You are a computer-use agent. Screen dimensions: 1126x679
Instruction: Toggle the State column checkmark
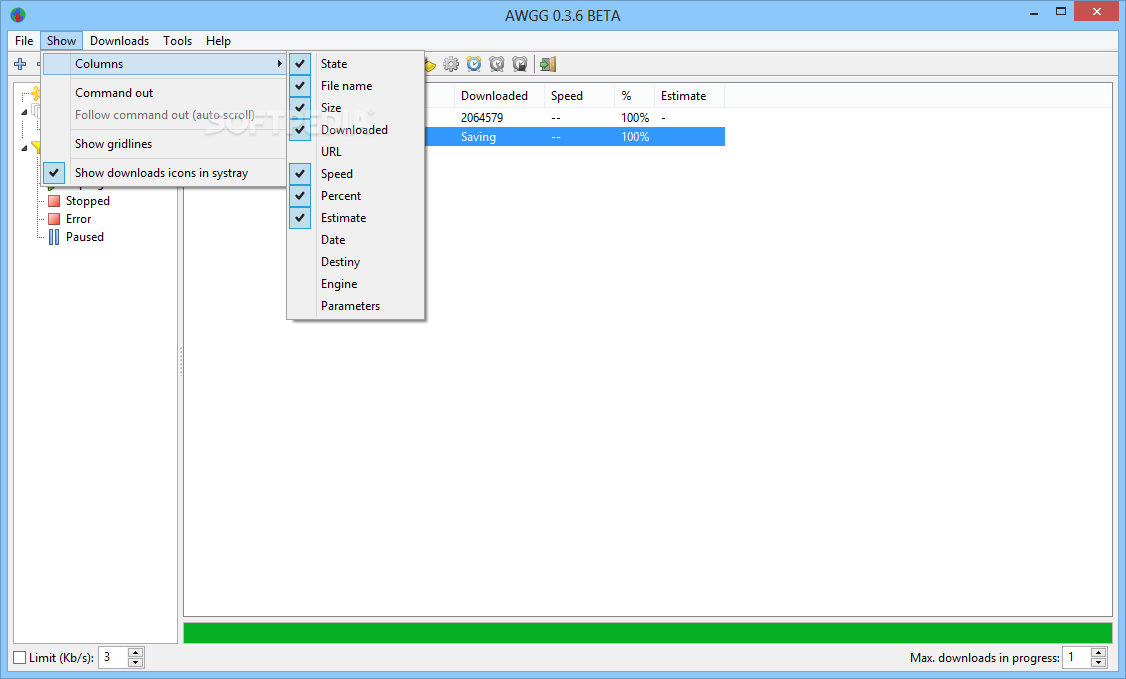(300, 64)
